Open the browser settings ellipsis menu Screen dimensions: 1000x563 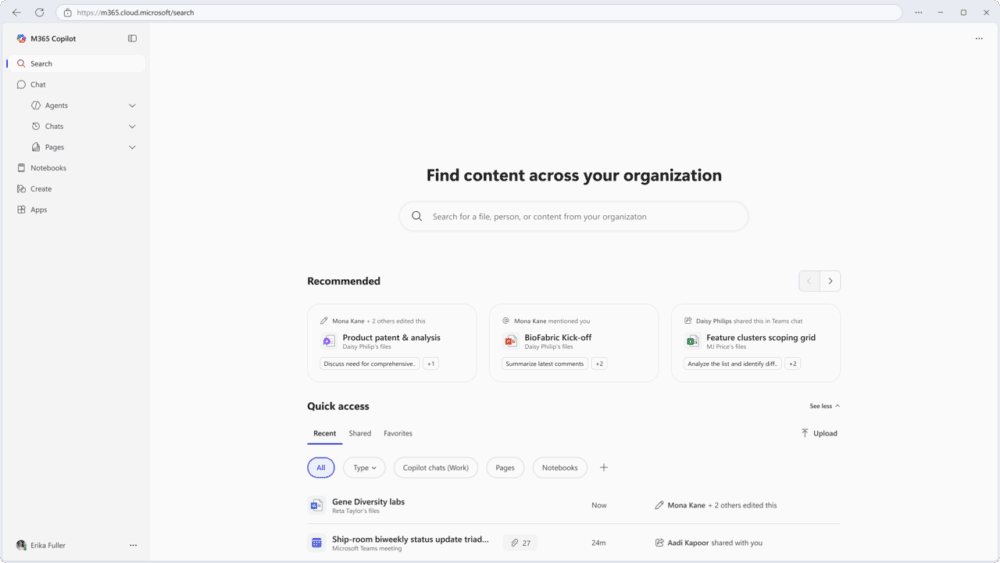(x=918, y=12)
